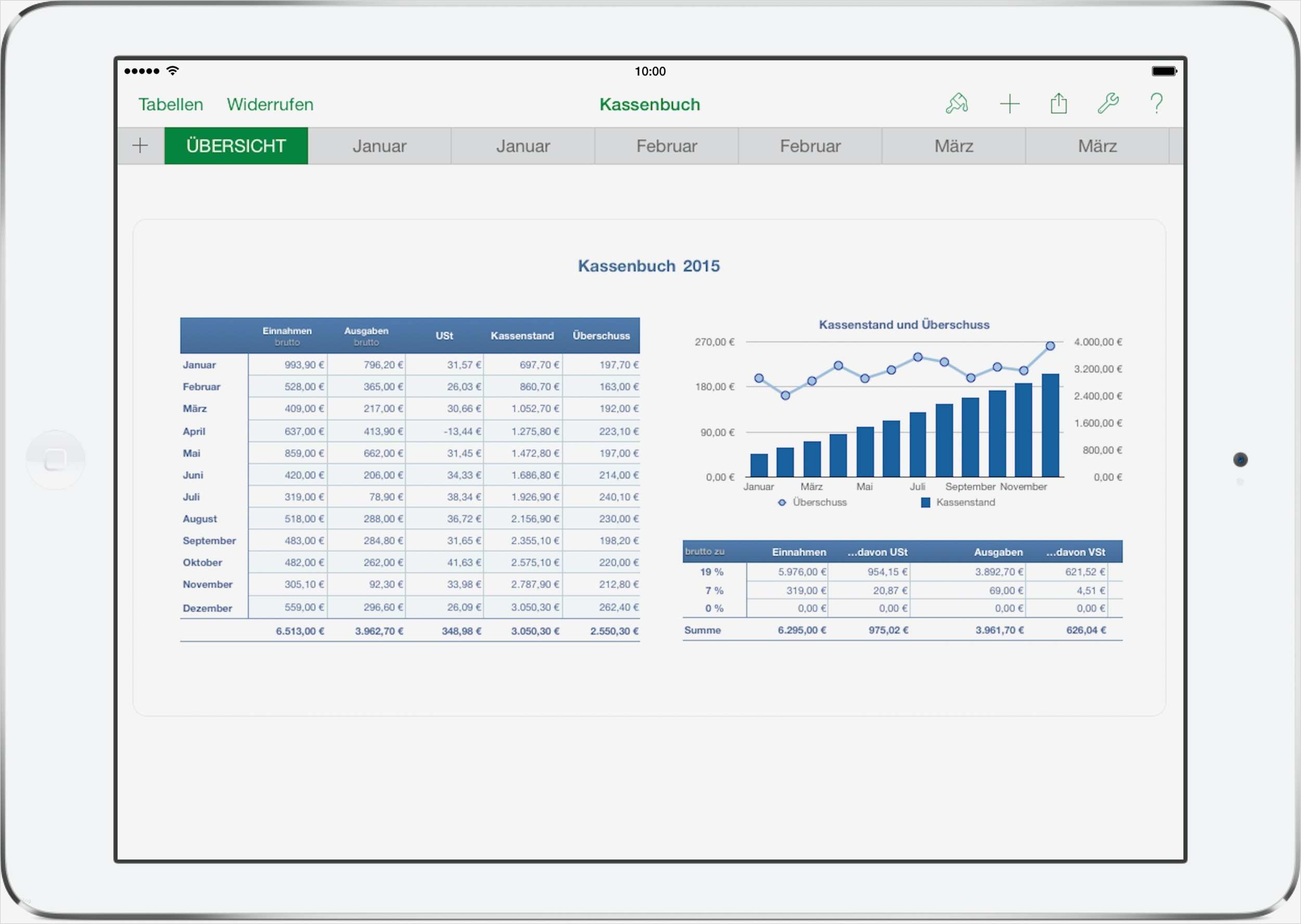Select the Kassenstand column header
The height and width of the screenshot is (924, 1301).
pos(522,336)
